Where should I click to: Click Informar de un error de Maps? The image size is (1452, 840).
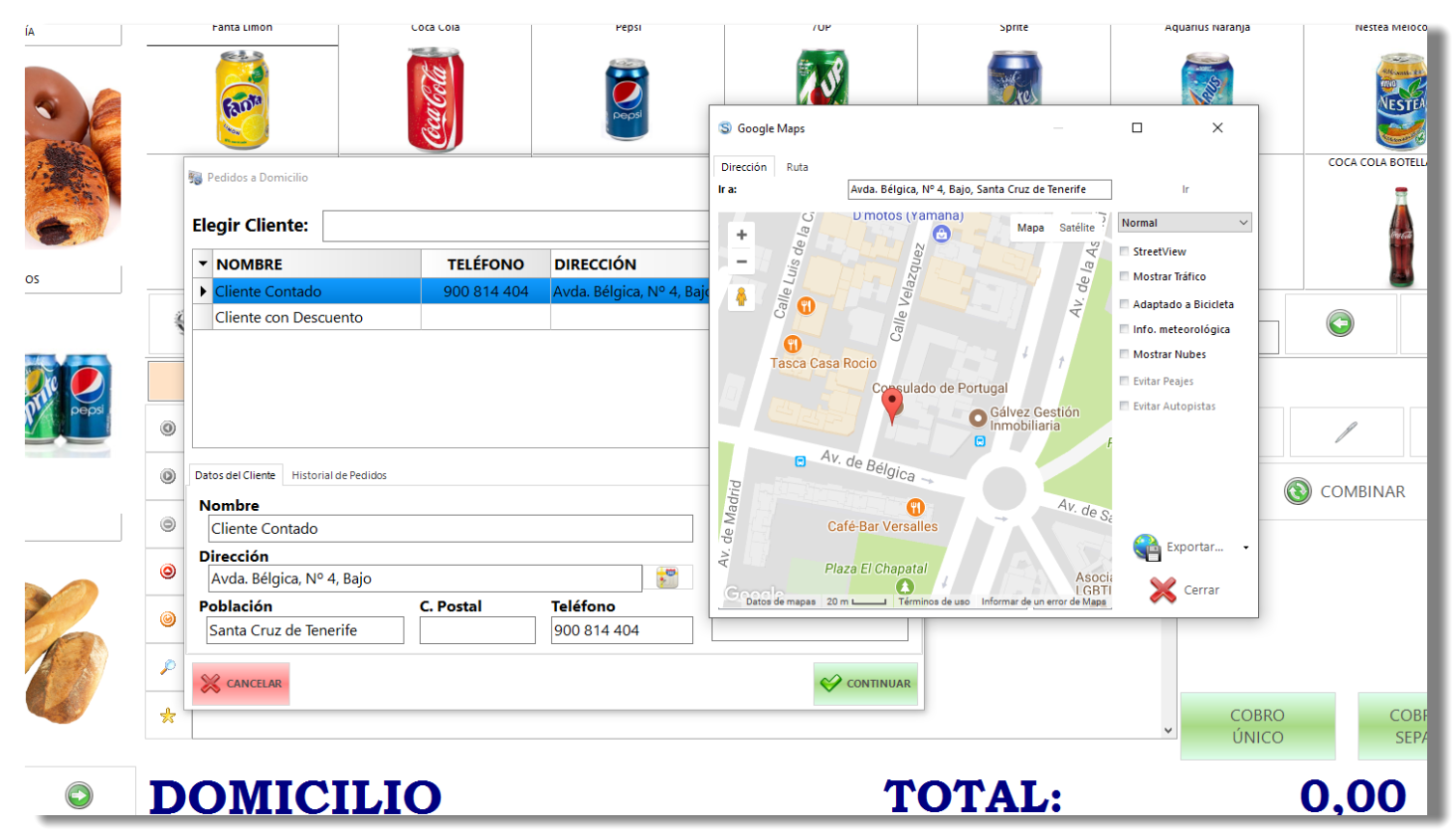(x=1043, y=601)
